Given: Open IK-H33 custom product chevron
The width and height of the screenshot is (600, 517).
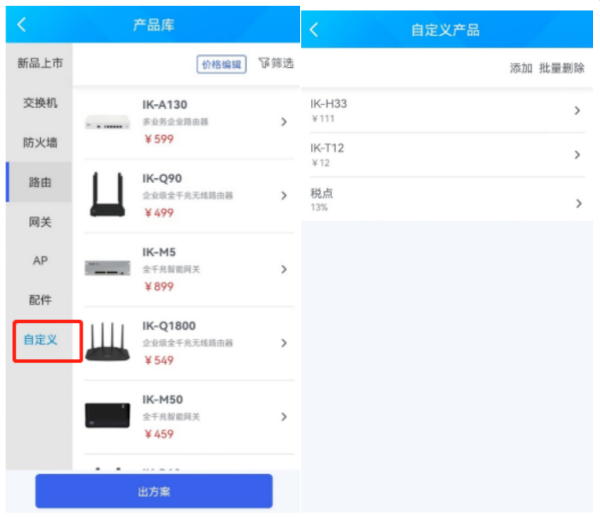Looking at the screenshot, I should [x=577, y=111].
